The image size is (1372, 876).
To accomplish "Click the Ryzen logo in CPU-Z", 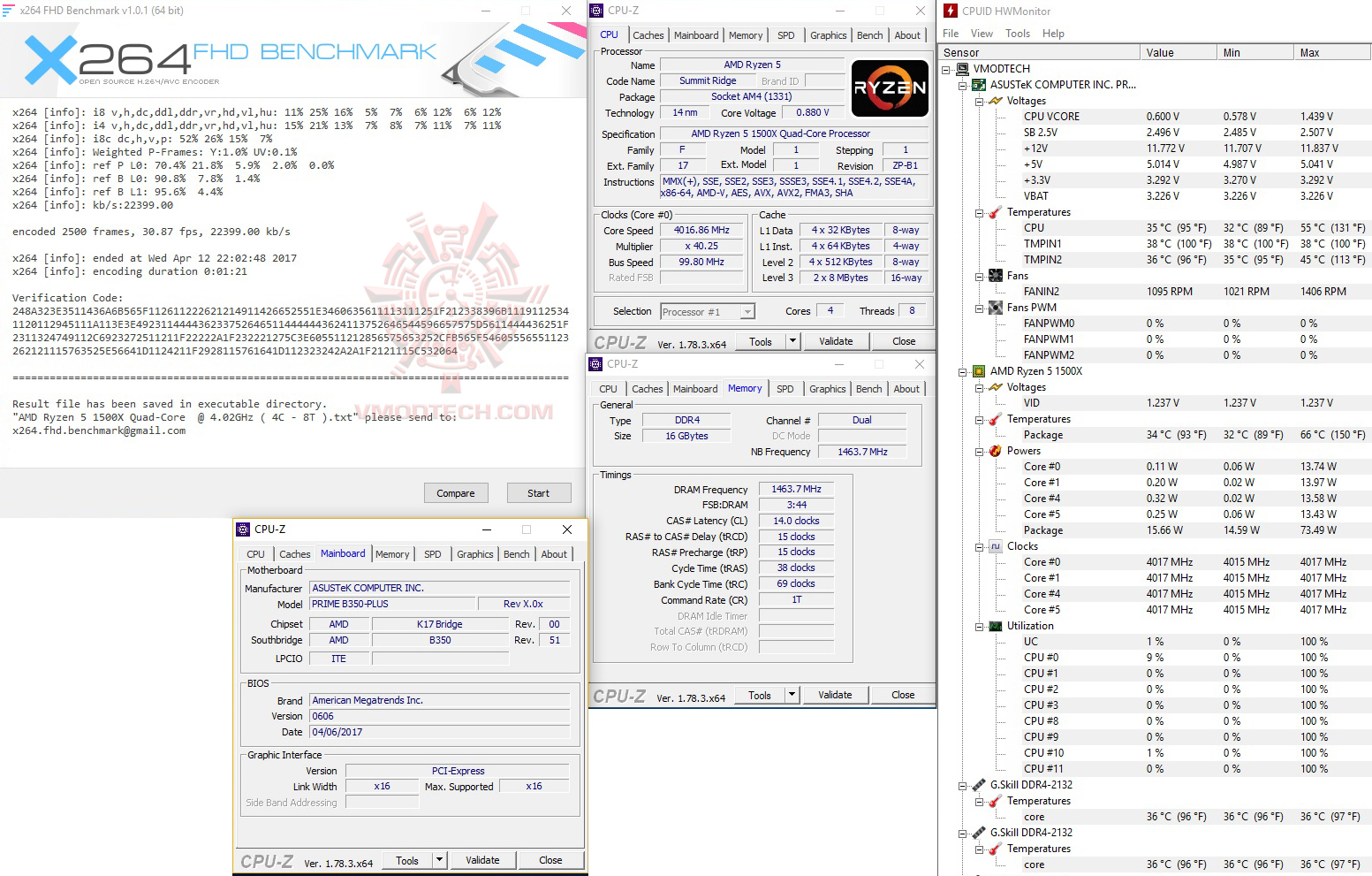I will pos(890,88).
